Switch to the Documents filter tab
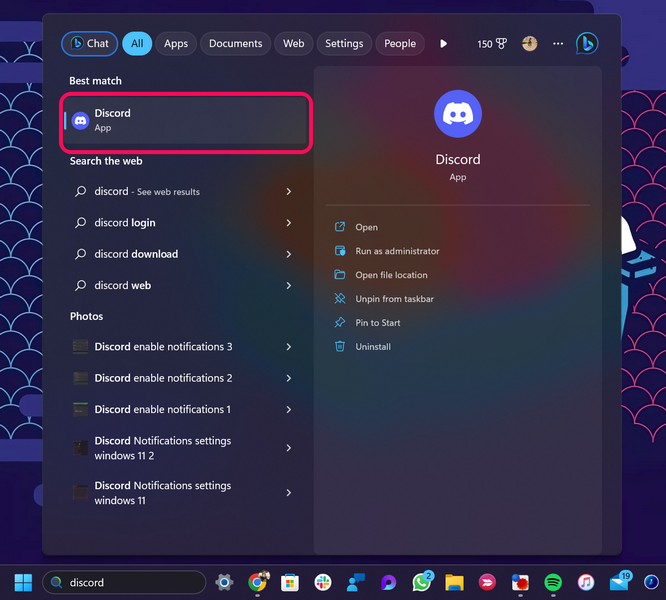Image resolution: width=666 pixels, height=600 pixels. [x=235, y=43]
